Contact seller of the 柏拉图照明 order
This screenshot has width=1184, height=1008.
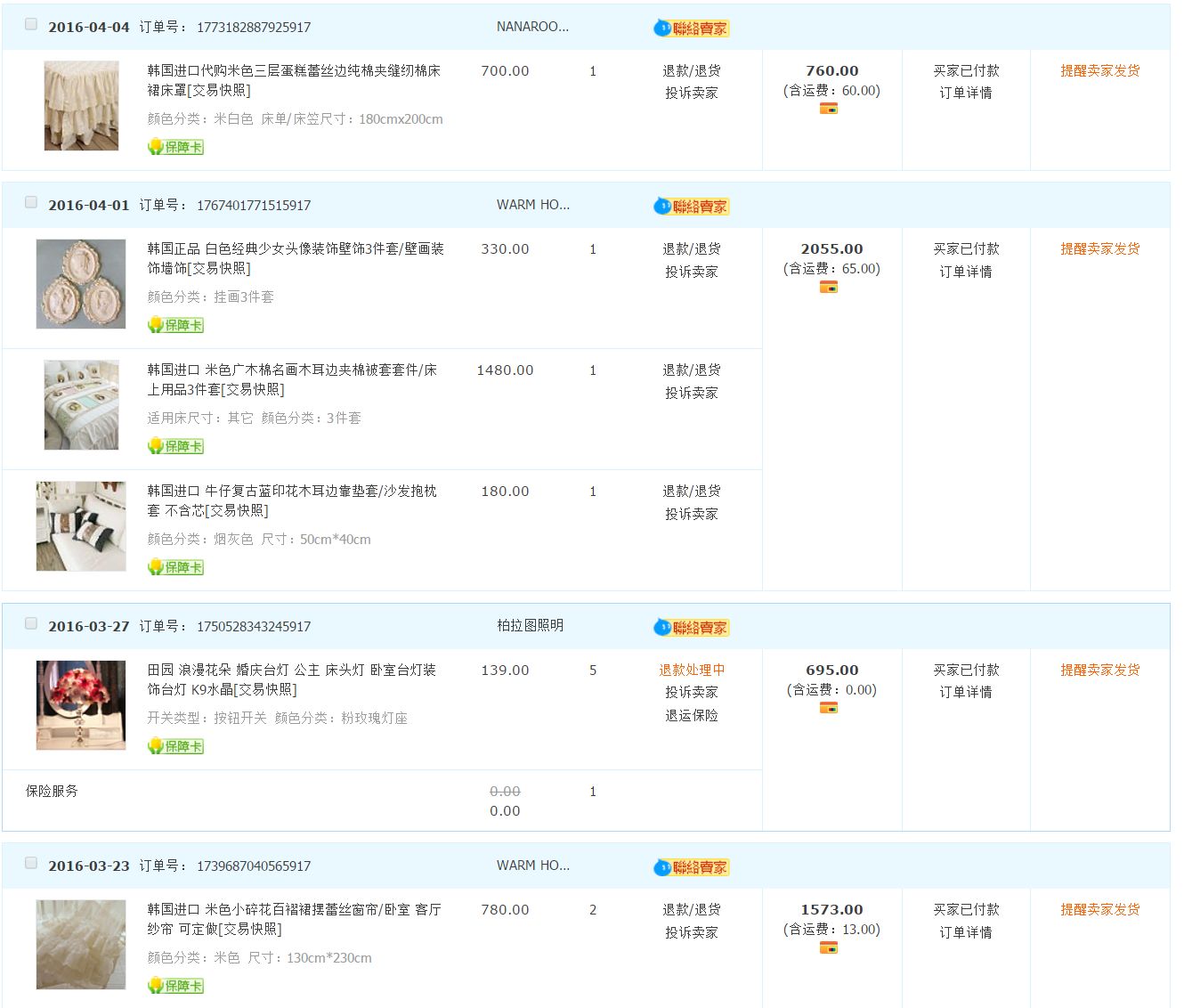(x=692, y=628)
